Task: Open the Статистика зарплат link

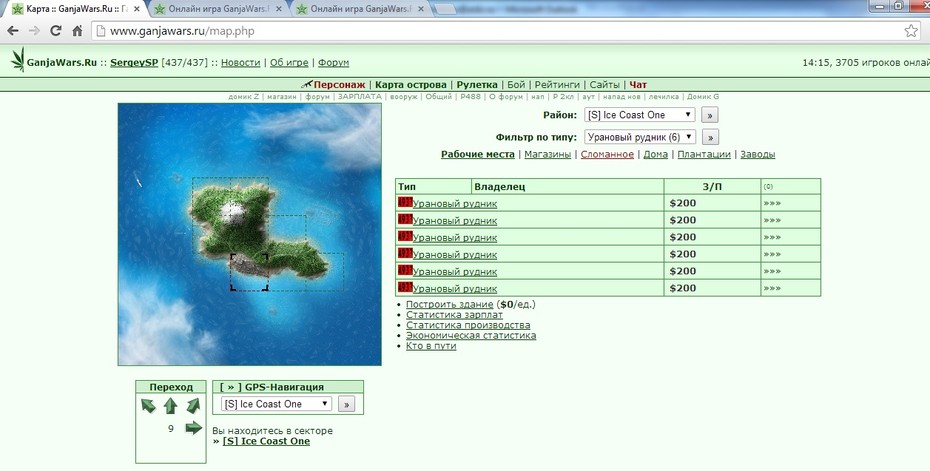Action: pyautogui.click(x=454, y=315)
